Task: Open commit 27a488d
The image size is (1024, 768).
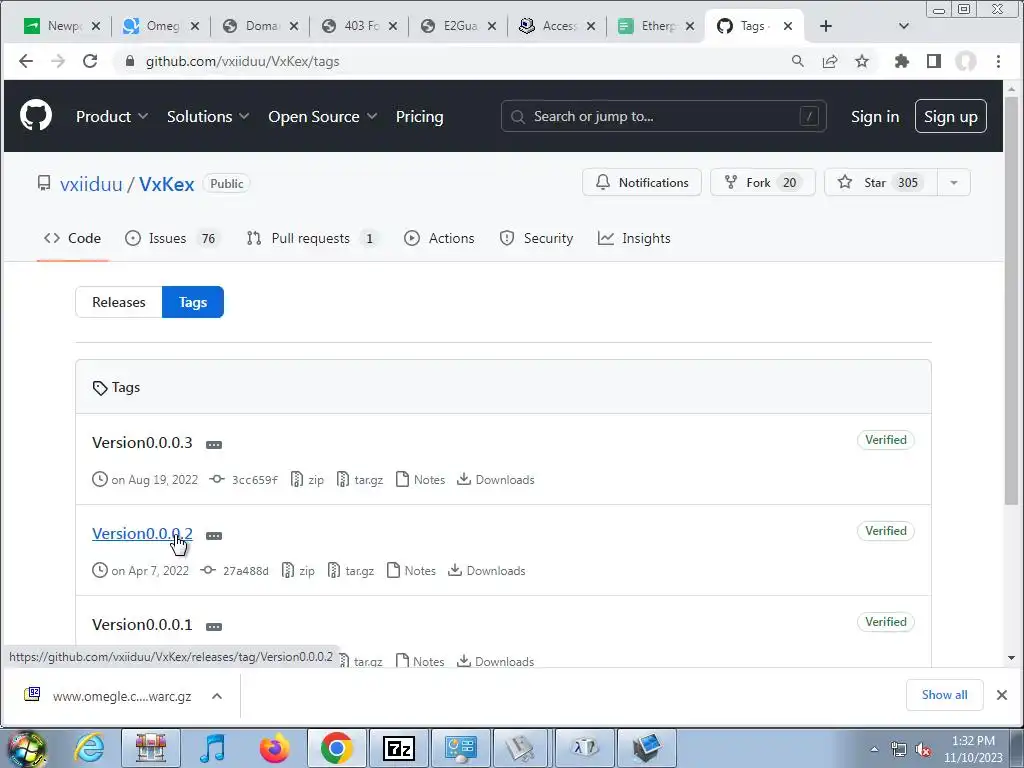Action: pos(246,571)
